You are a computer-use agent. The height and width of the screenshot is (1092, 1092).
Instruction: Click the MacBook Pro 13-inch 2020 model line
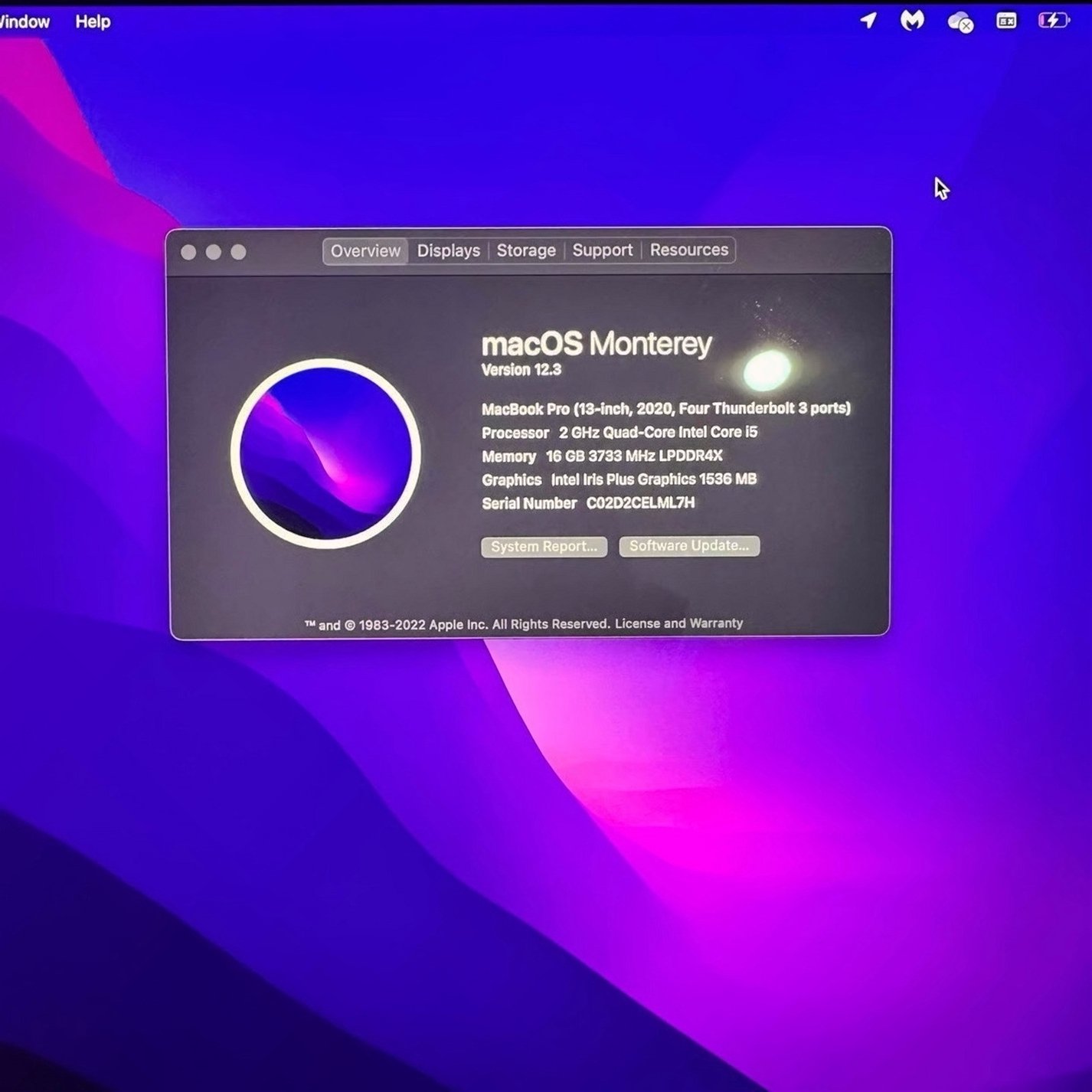tap(666, 409)
